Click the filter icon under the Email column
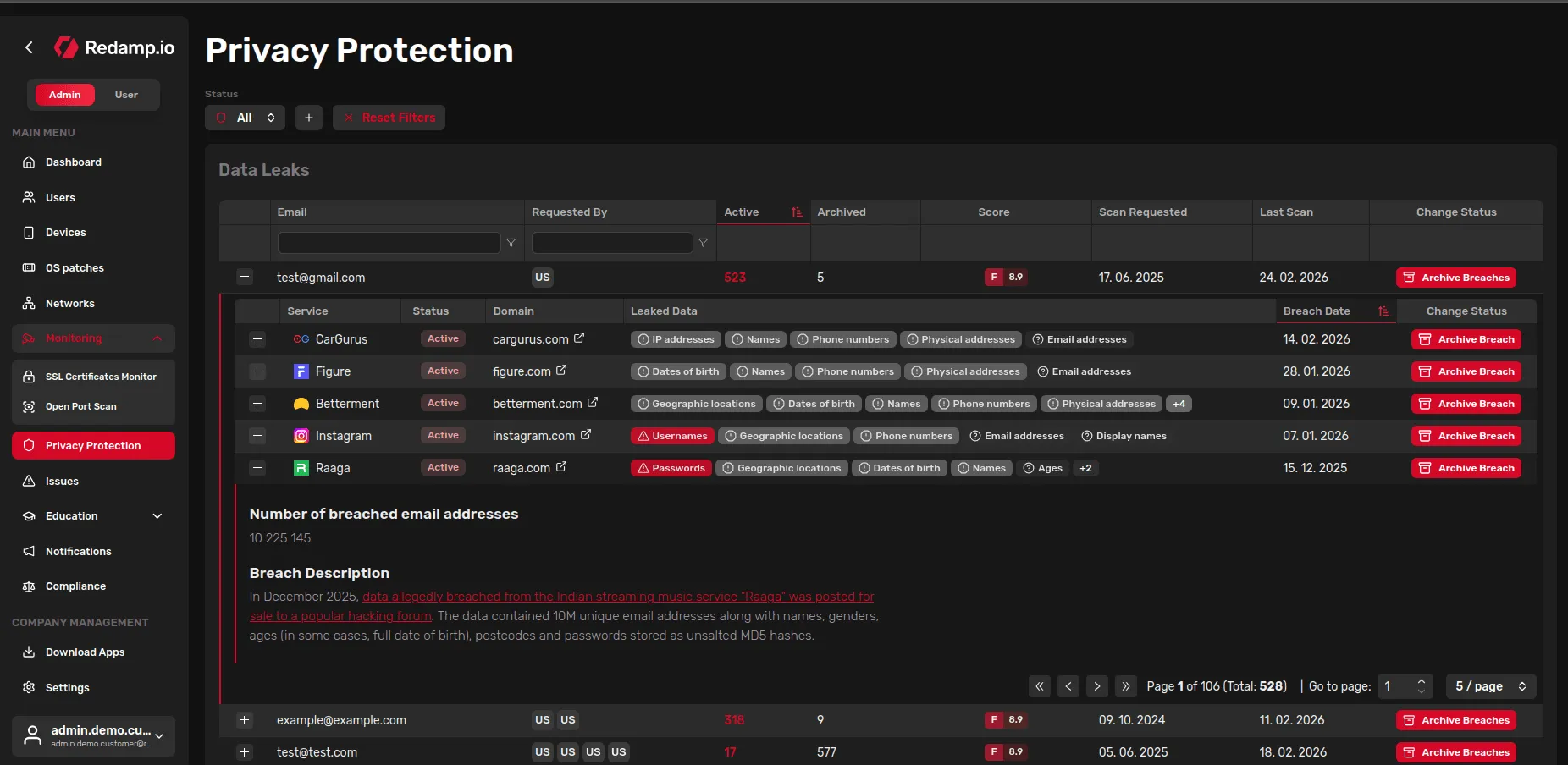The height and width of the screenshot is (765, 1568). pos(511,243)
